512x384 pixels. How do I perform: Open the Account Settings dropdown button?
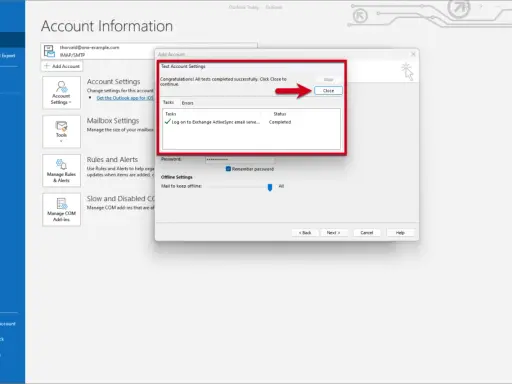click(61, 93)
